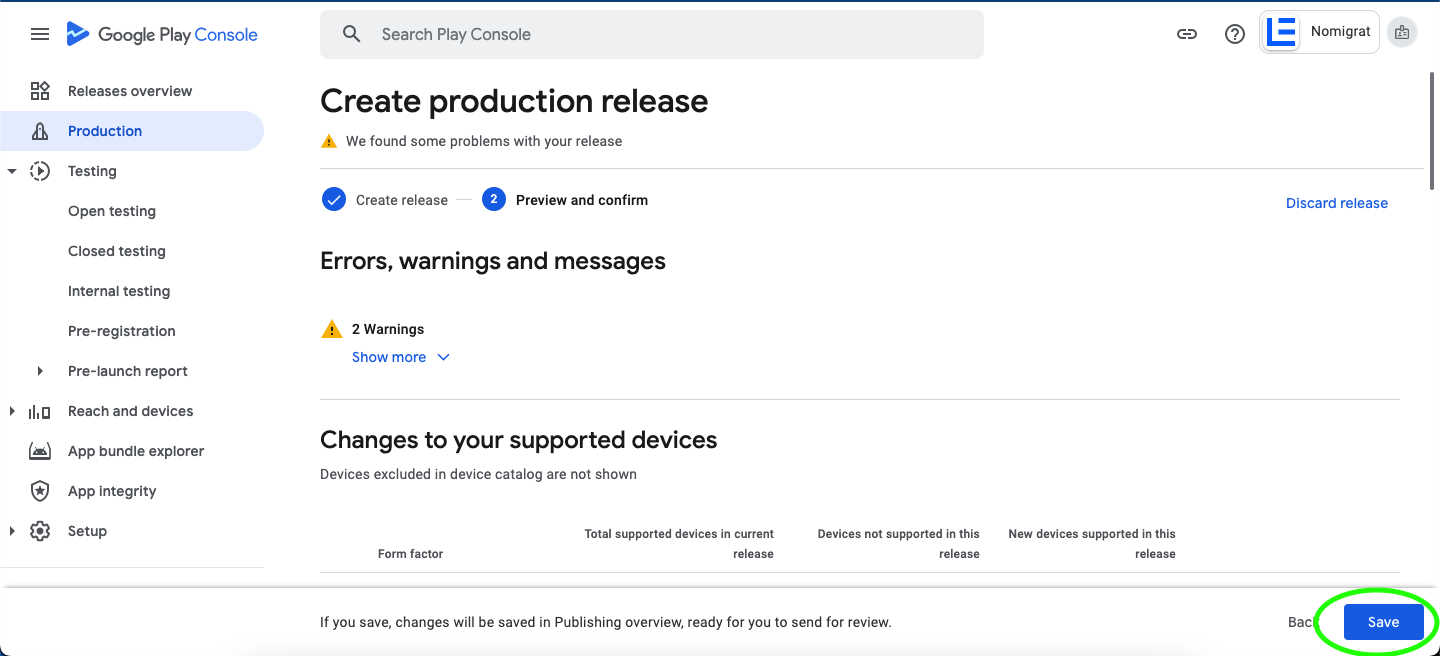Select Open testing from the sidebar
This screenshot has width=1440, height=656.
pyautogui.click(x=111, y=211)
